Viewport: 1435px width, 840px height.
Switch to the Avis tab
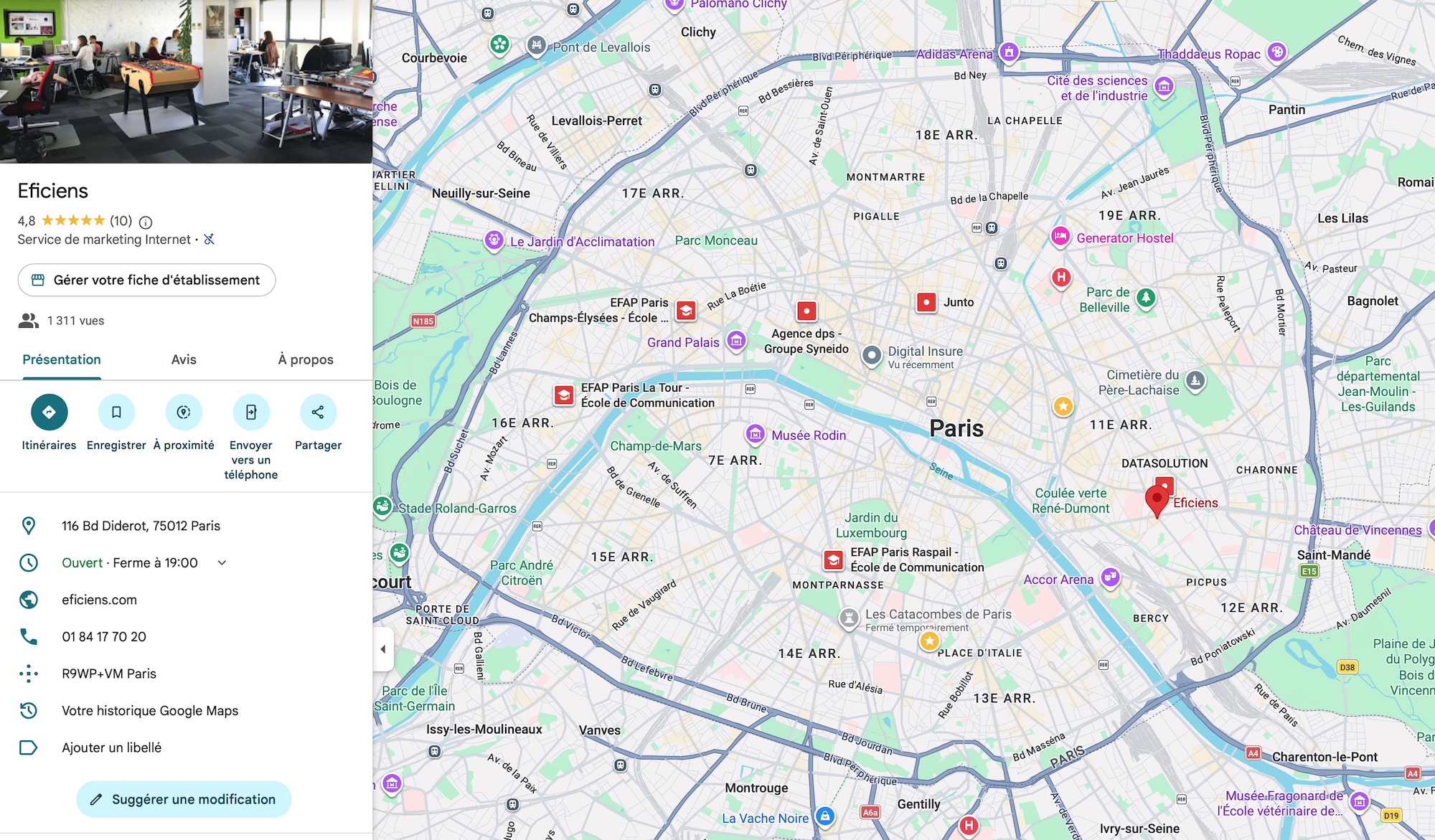point(184,359)
